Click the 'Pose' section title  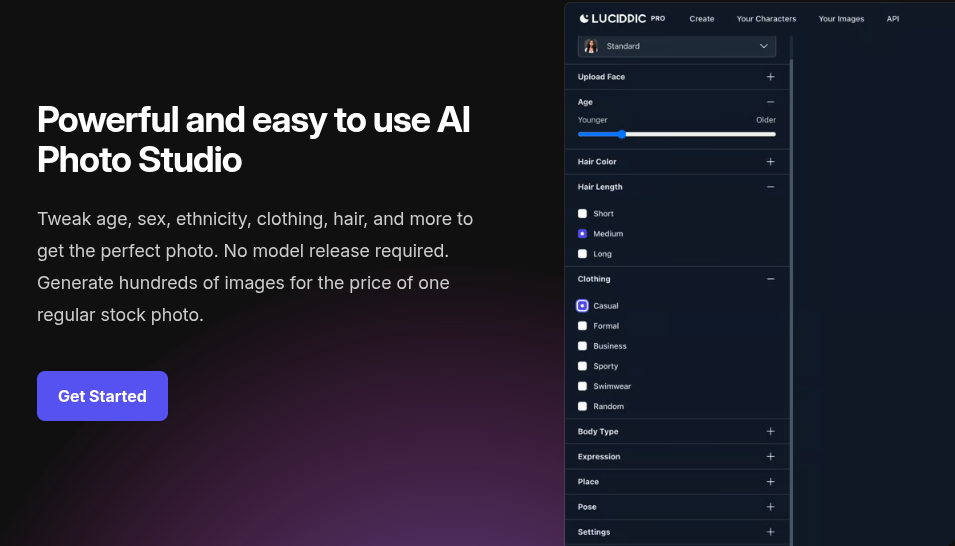pyautogui.click(x=587, y=506)
